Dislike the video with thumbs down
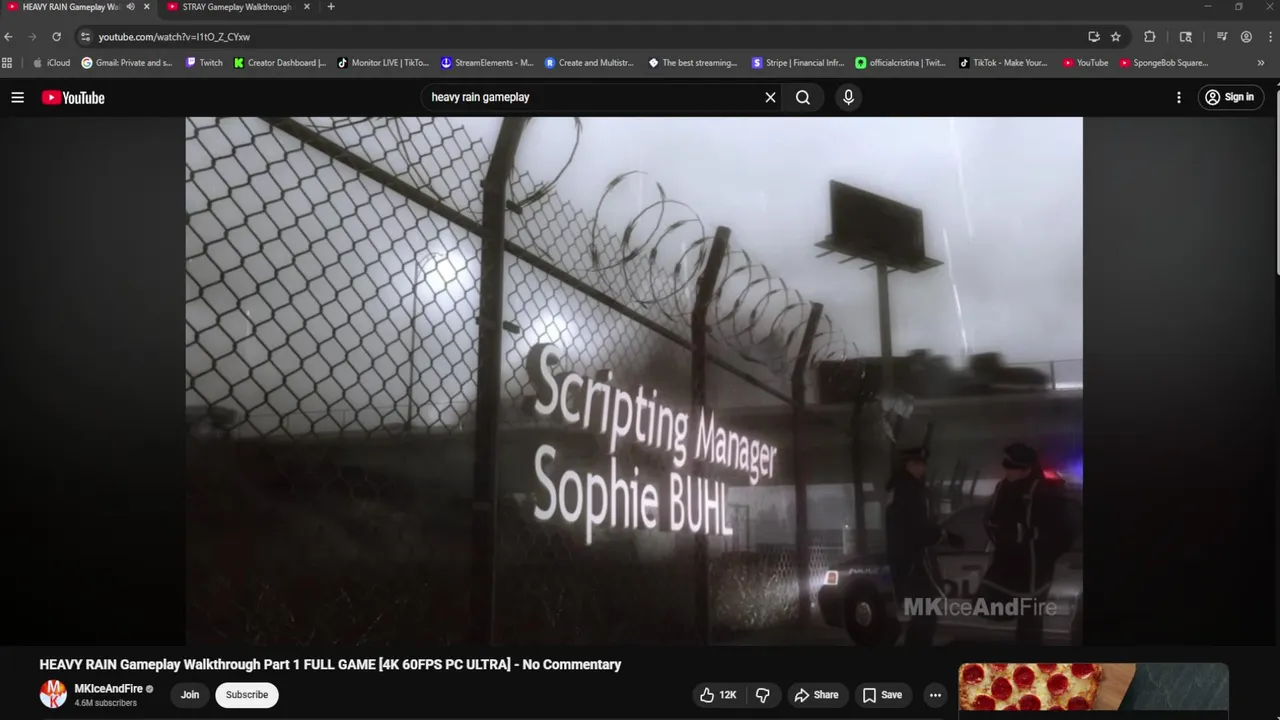 [x=762, y=695]
